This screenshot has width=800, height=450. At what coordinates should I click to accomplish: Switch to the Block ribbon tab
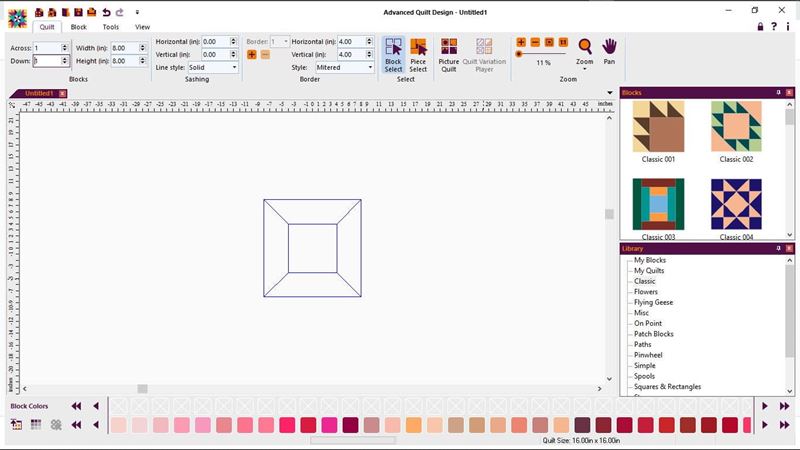[x=78, y=27]
